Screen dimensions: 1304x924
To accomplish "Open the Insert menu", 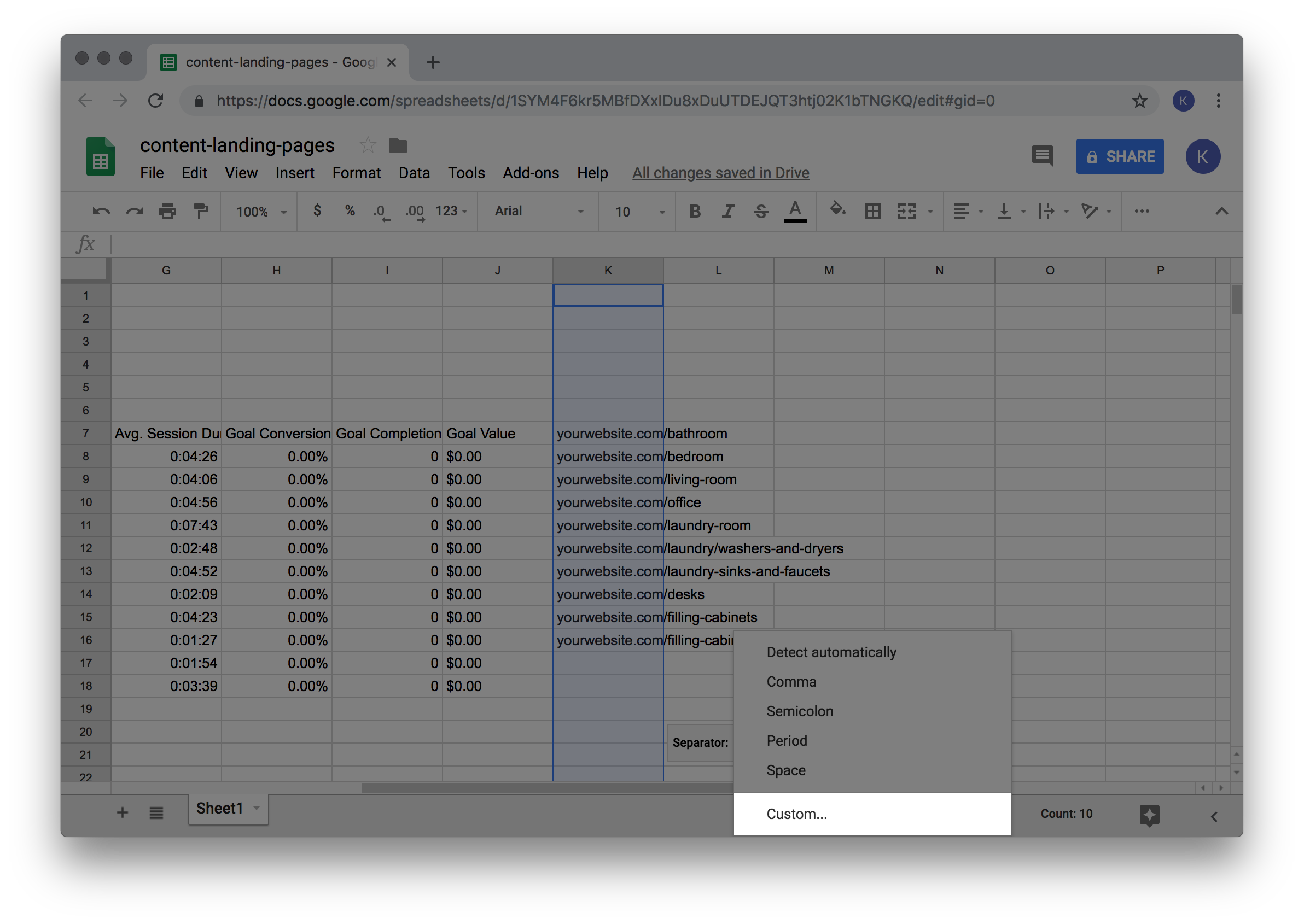I will [x=294, y=173].
